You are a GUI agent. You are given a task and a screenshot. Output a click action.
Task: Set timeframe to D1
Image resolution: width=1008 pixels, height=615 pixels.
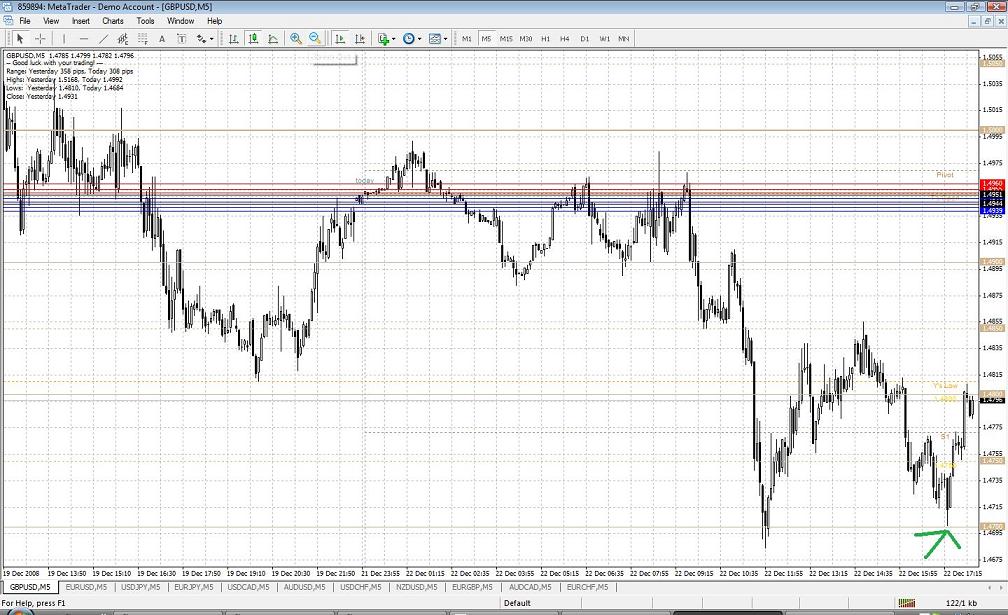[584, 39]
